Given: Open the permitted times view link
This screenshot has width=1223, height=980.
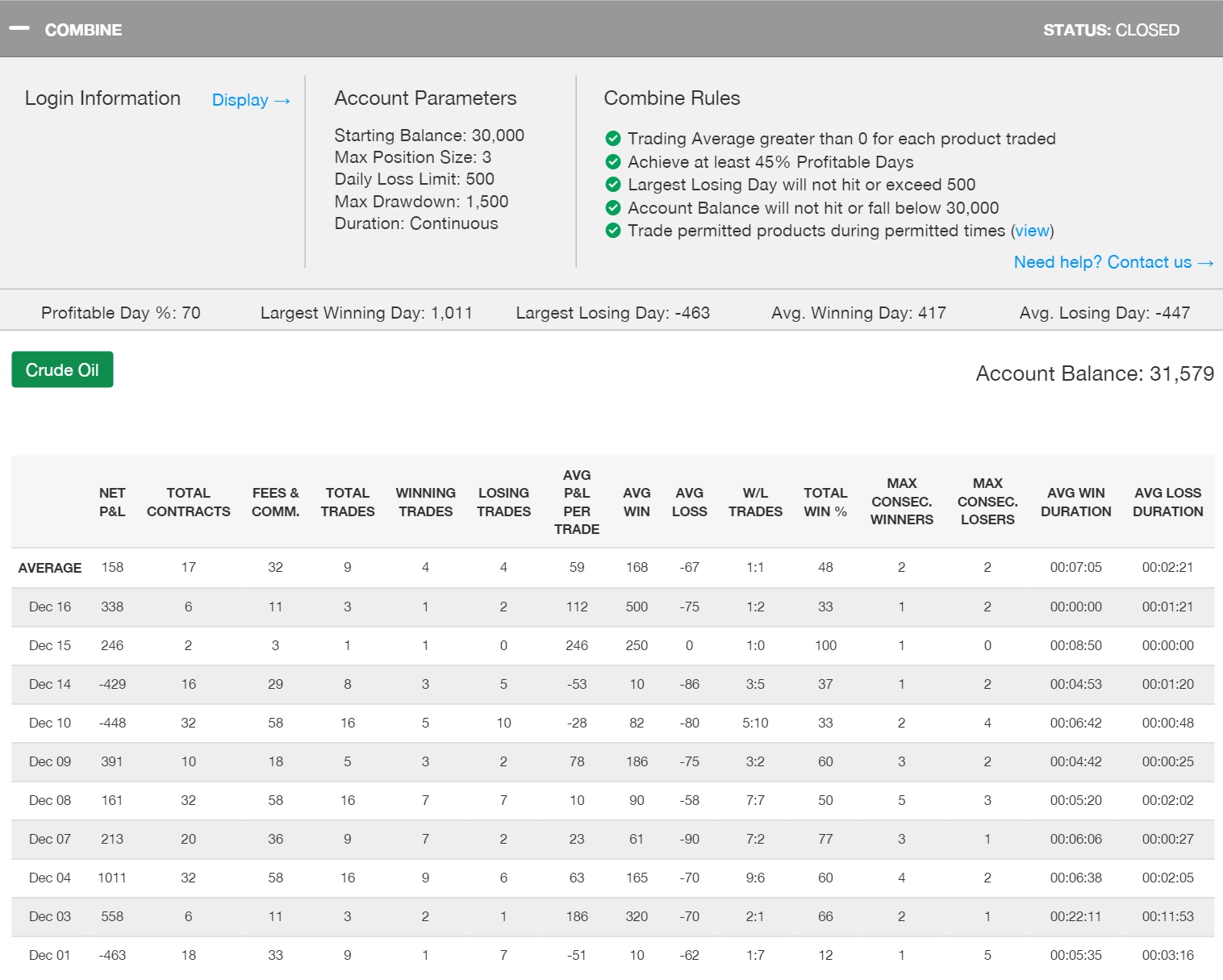Looking at the screenshot, I should point(1032,231).
